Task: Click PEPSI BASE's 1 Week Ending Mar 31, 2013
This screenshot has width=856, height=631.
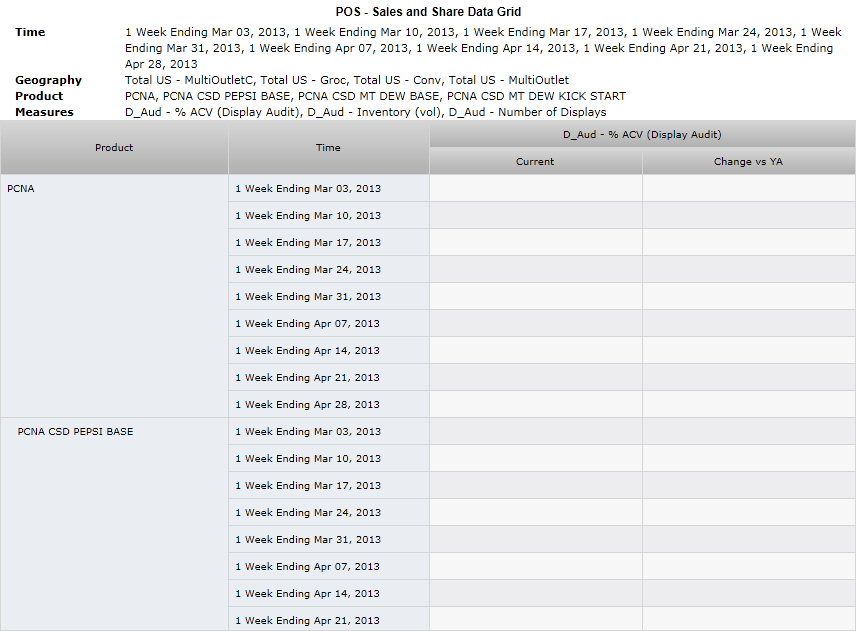Action: 329,540
